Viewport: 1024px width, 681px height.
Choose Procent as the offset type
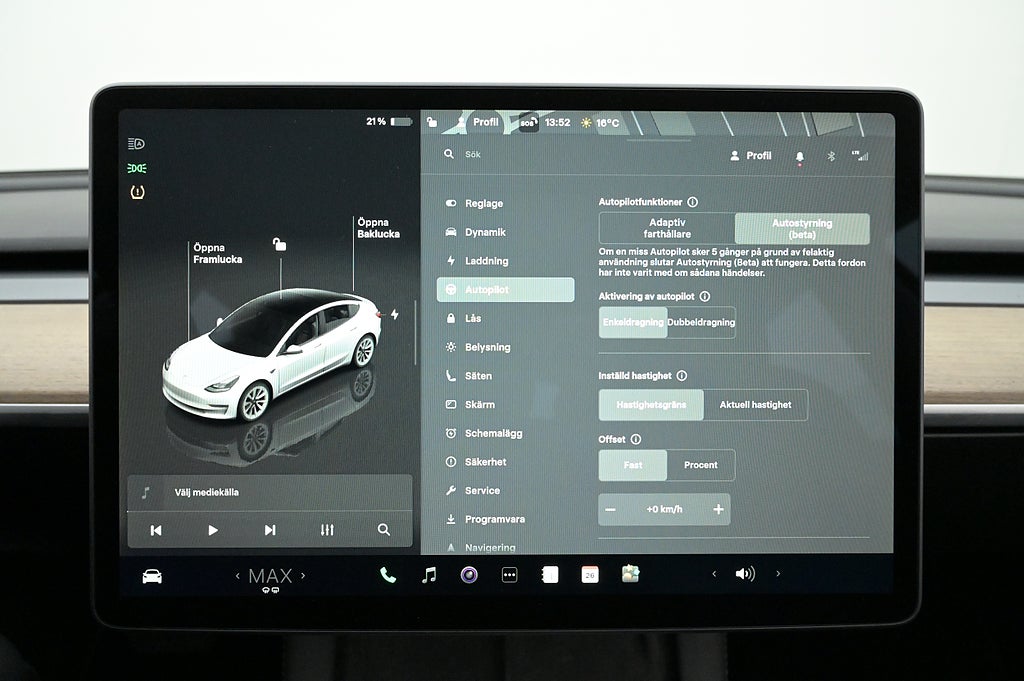(x=700, y=465)
